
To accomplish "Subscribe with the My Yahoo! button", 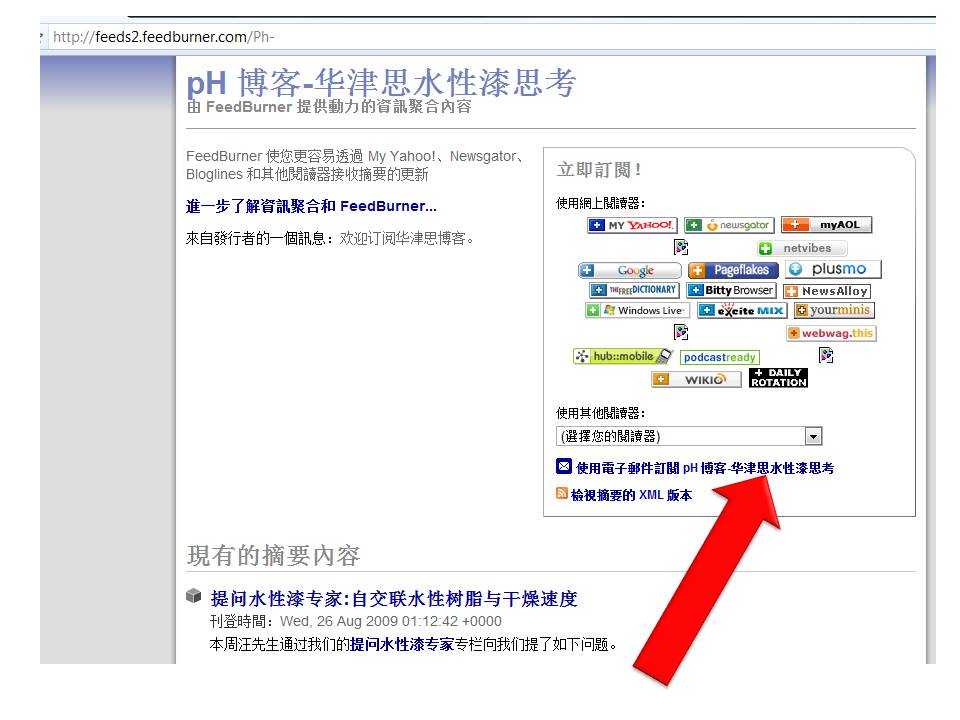I will point(632,225).
